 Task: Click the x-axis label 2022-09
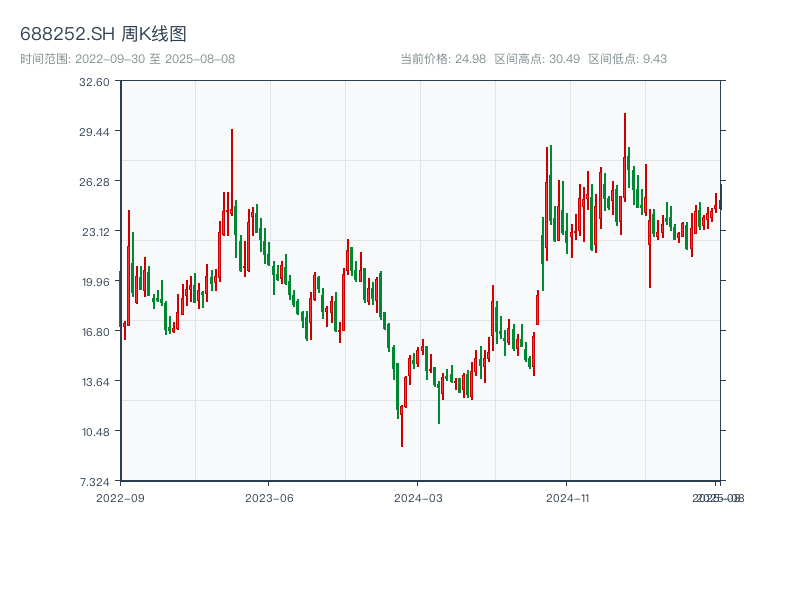120,498
